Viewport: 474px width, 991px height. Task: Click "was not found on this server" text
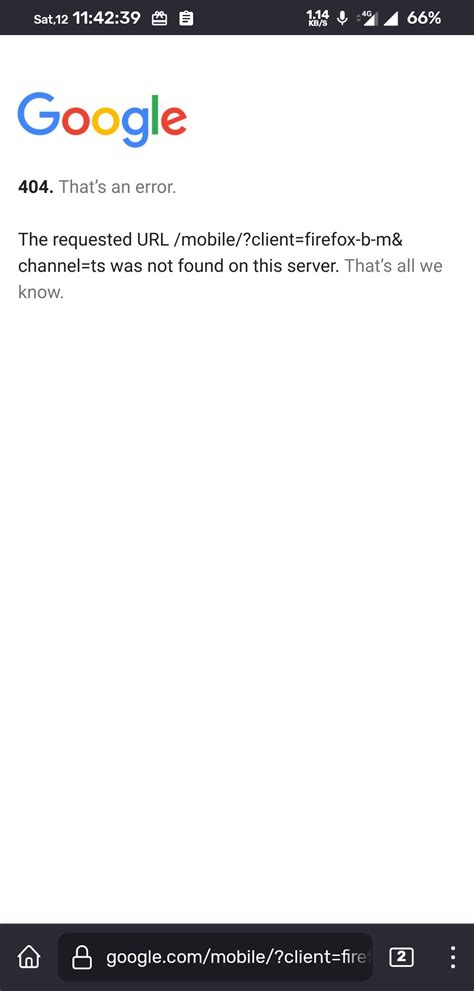(x=225, y=266)
